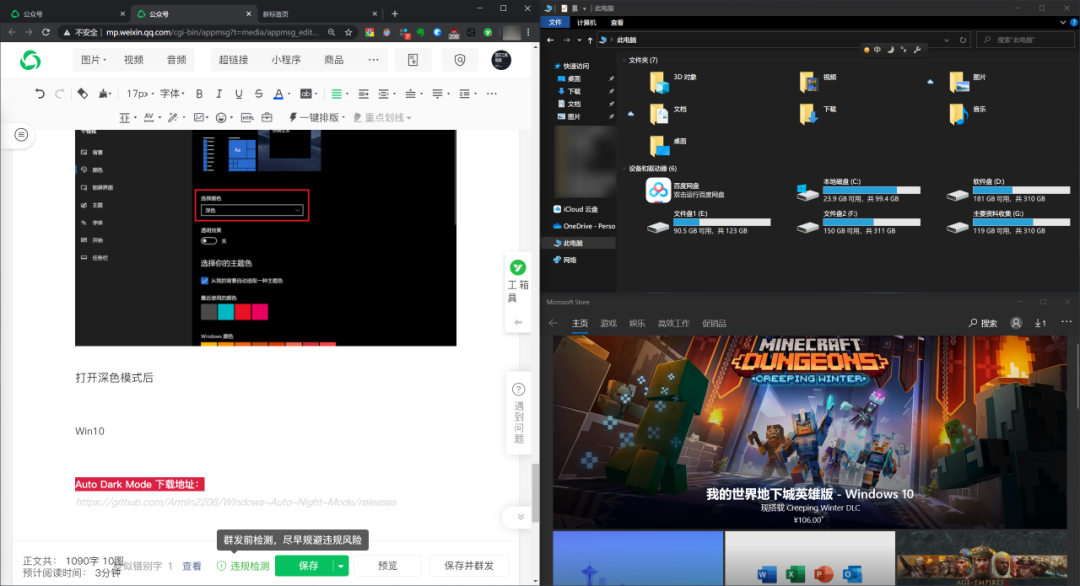The height and width of the screenshot is (586, 1080).
Task: Open the 一键排版 dropdown
Action: (x=317, y=118)
